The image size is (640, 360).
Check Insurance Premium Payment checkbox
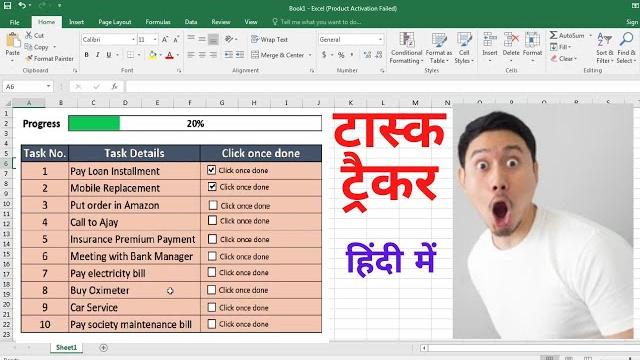[x=212, y=239]
